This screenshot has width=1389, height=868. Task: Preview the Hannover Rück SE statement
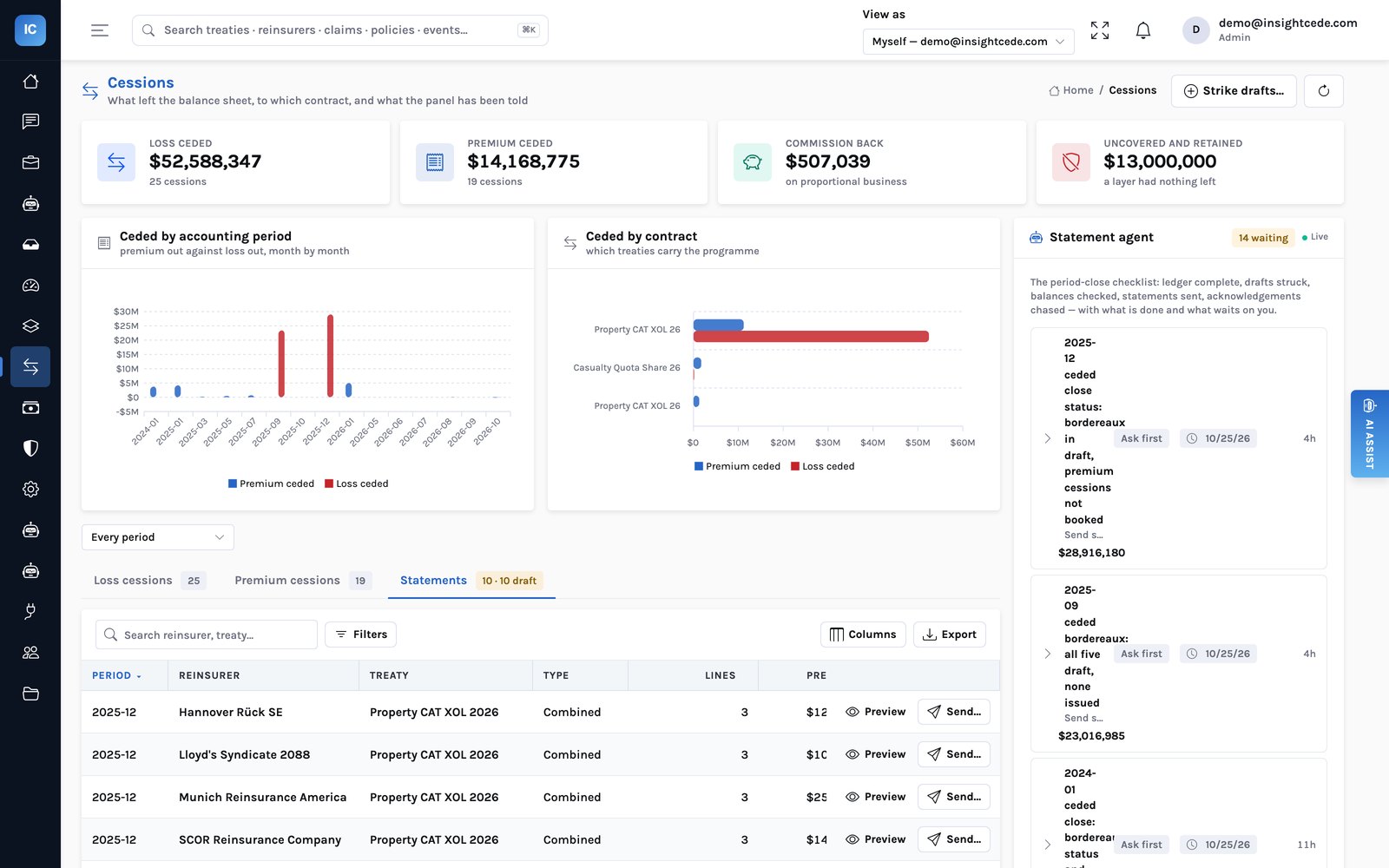(875, 712)
